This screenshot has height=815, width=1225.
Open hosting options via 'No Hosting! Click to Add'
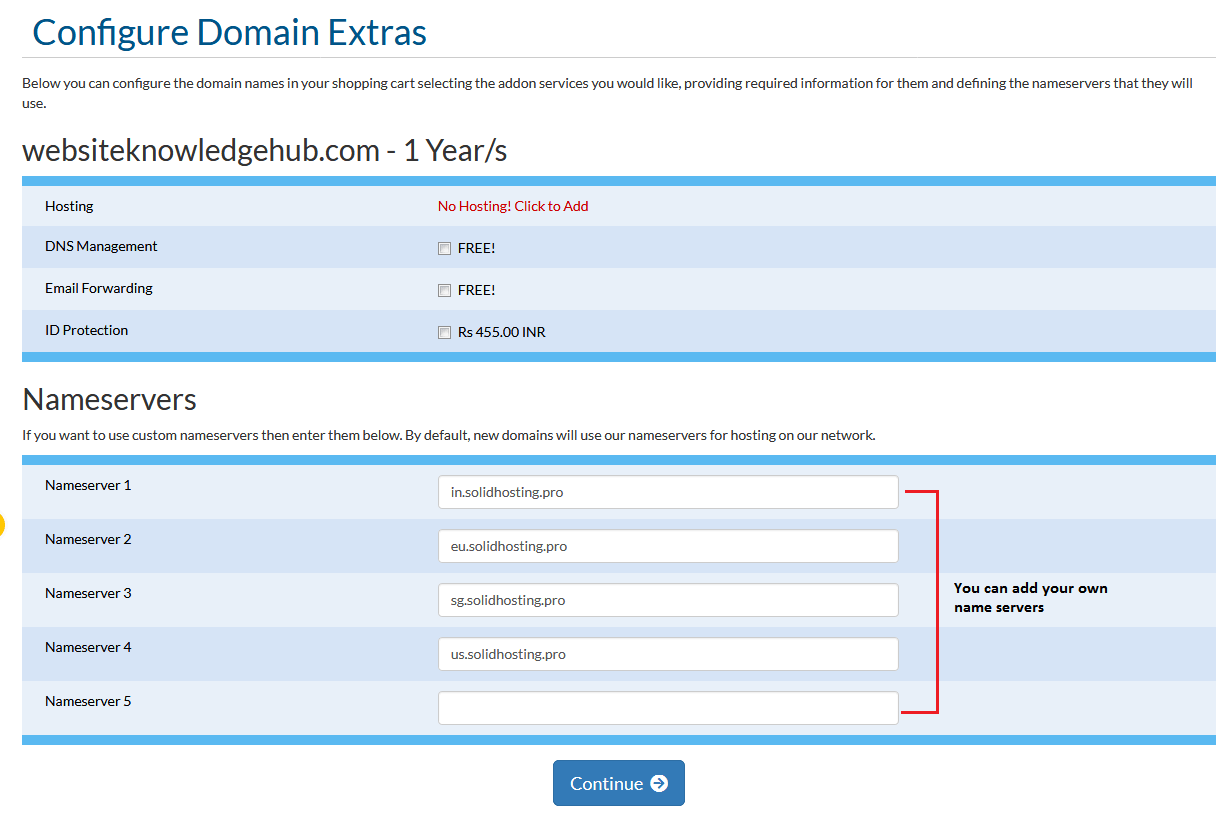tap(512, 206)
